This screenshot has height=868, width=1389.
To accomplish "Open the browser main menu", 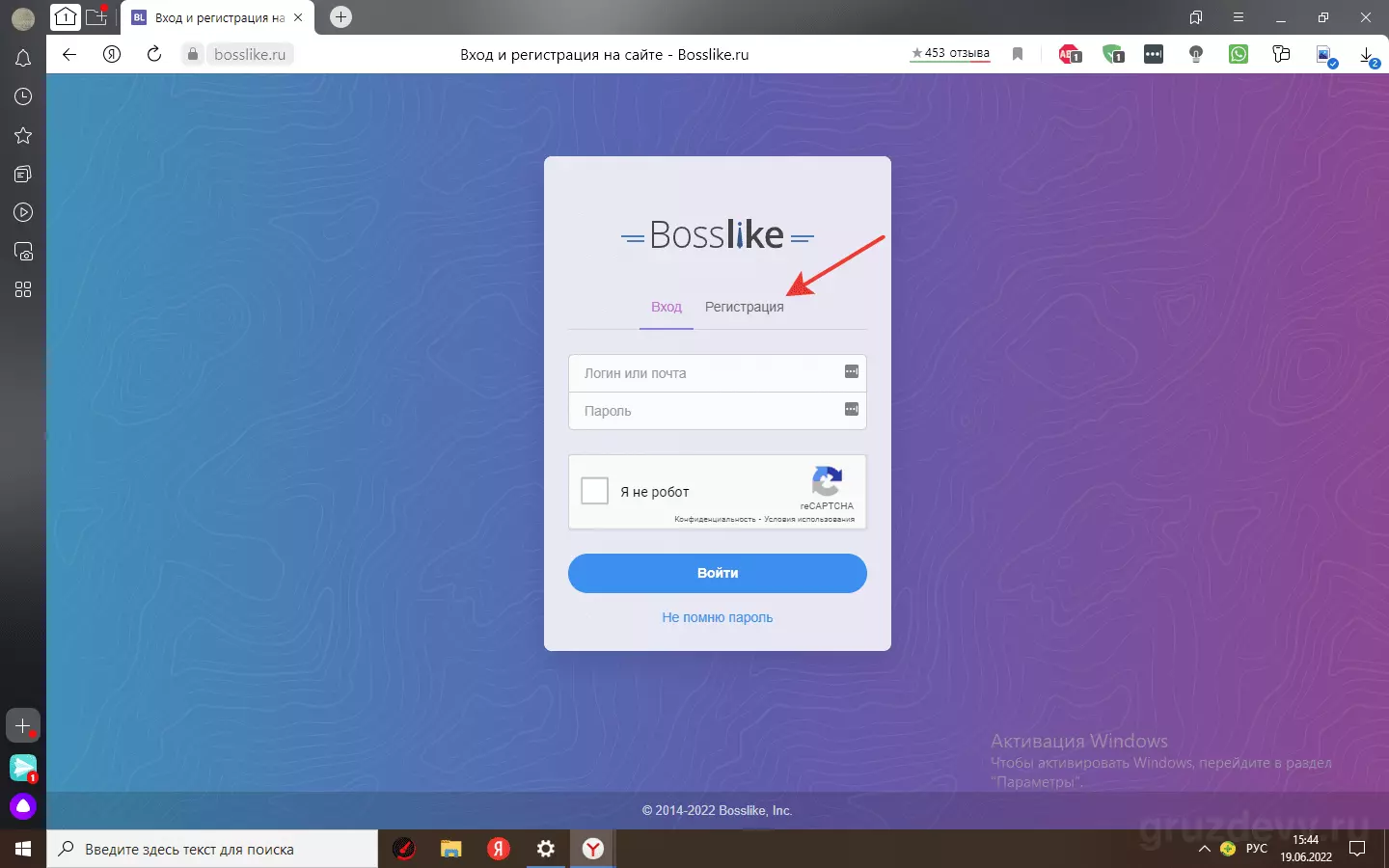I will [1239, 17].
